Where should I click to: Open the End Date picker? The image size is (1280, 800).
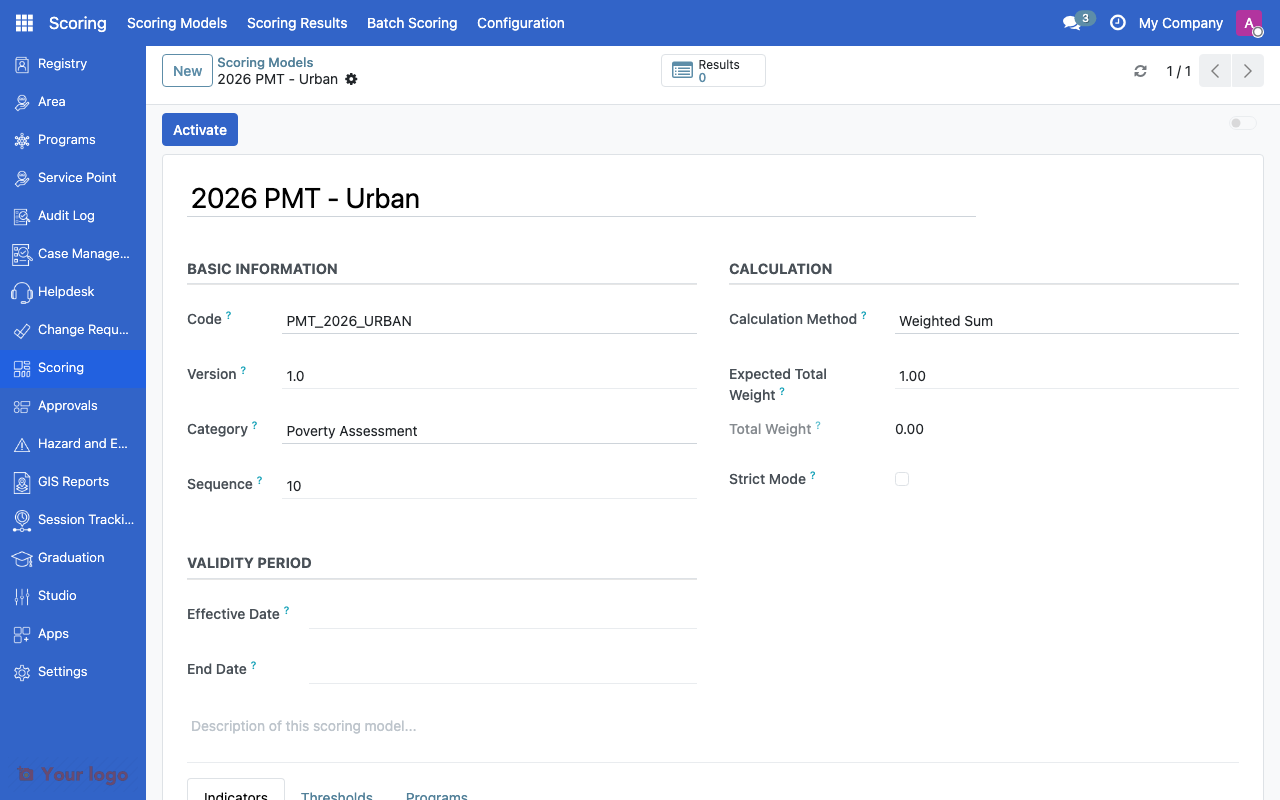[x=502, y=669]
